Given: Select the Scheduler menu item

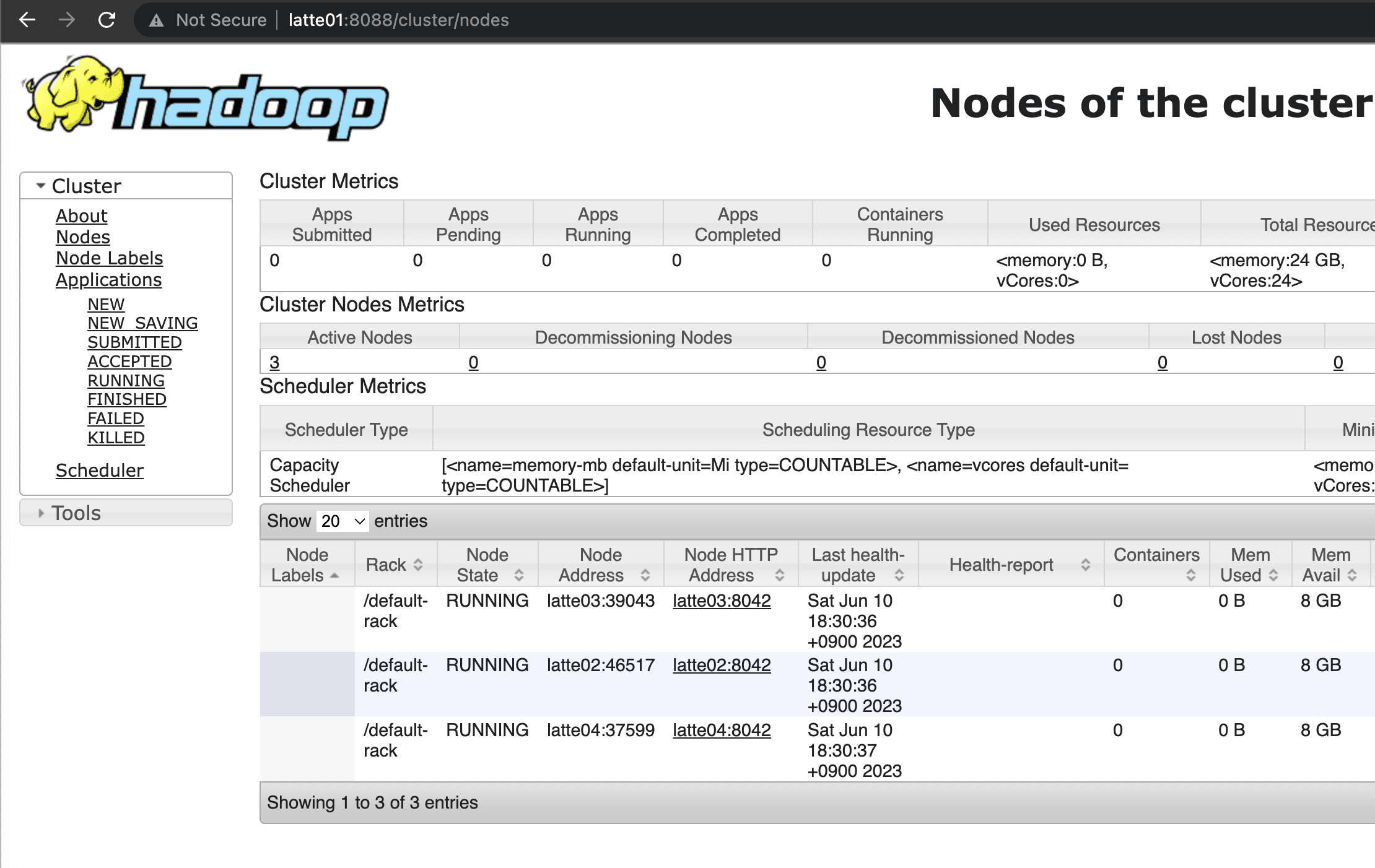Looking at the screenshot, I should [x=99, y=470].
